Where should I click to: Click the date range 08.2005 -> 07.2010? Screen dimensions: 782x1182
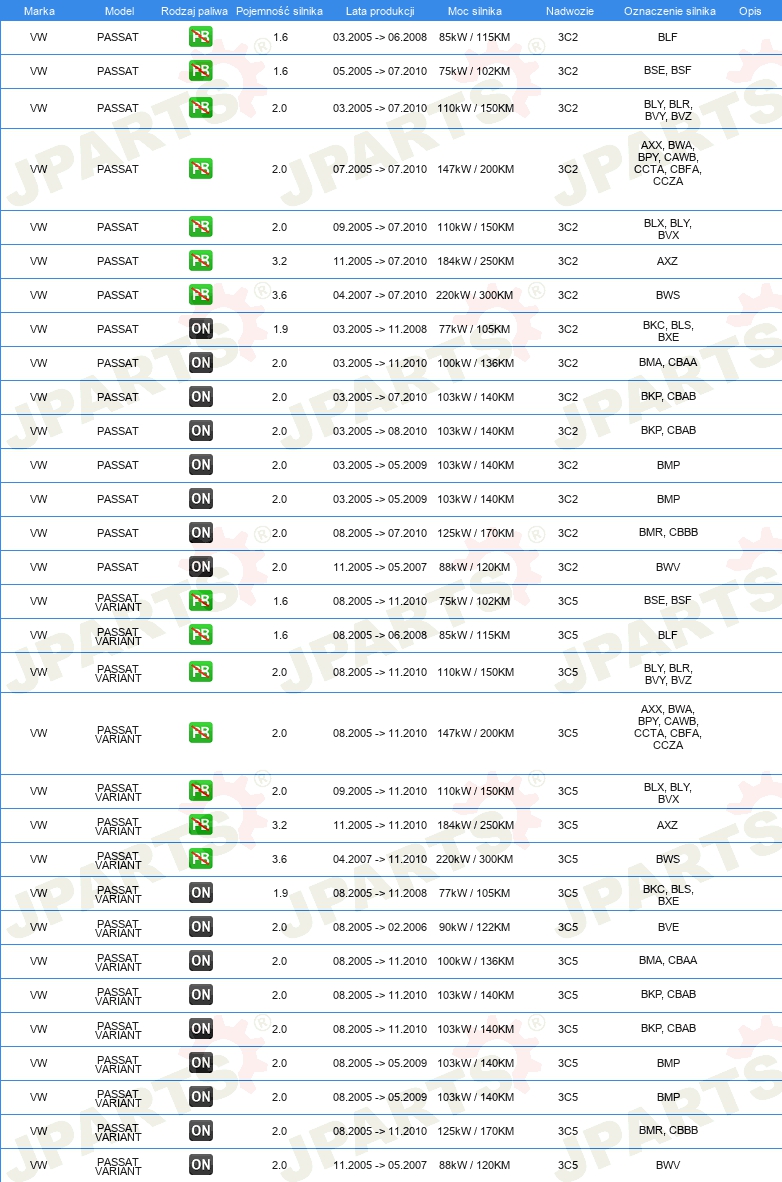point(380,533)
